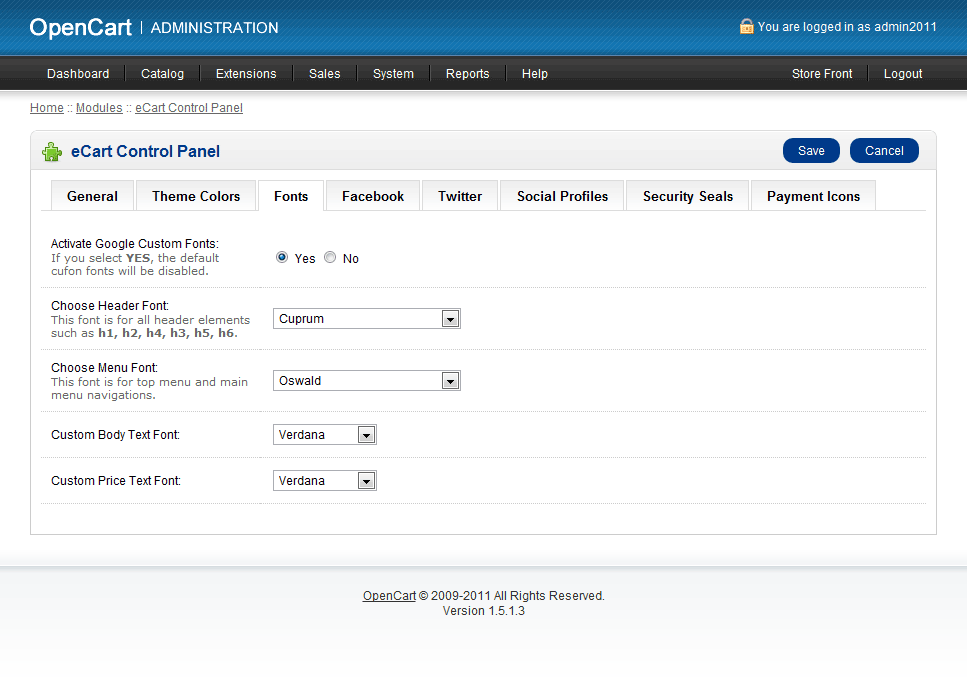Open the Reports menu
Viewport: 967px width, 677px height.
(x=467, y=74)
